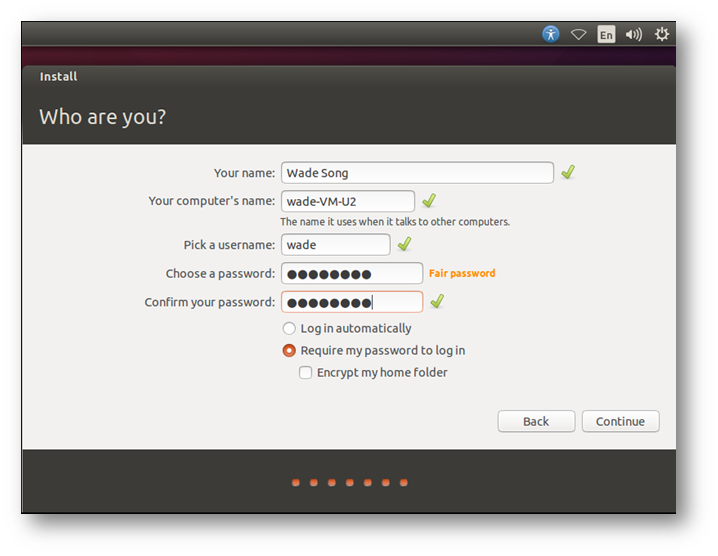Continue to the next install step
The height and width of the screenshot is (556, 718).
coord(620,421)
